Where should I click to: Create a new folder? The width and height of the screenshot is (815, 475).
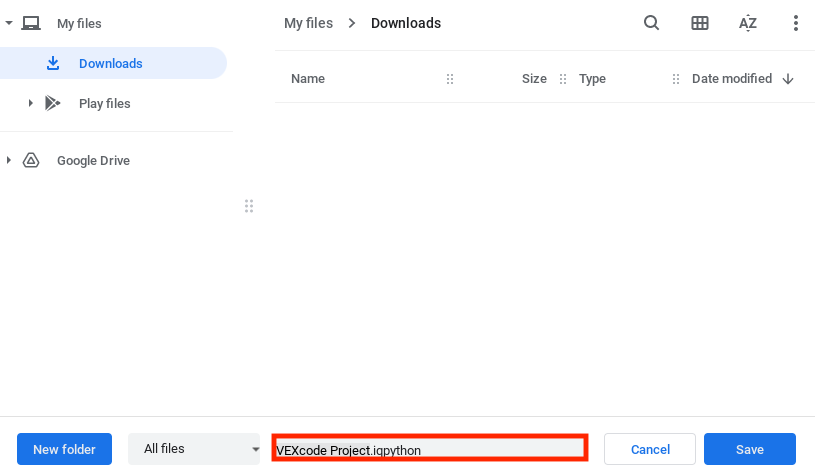[x=64, y=449]
